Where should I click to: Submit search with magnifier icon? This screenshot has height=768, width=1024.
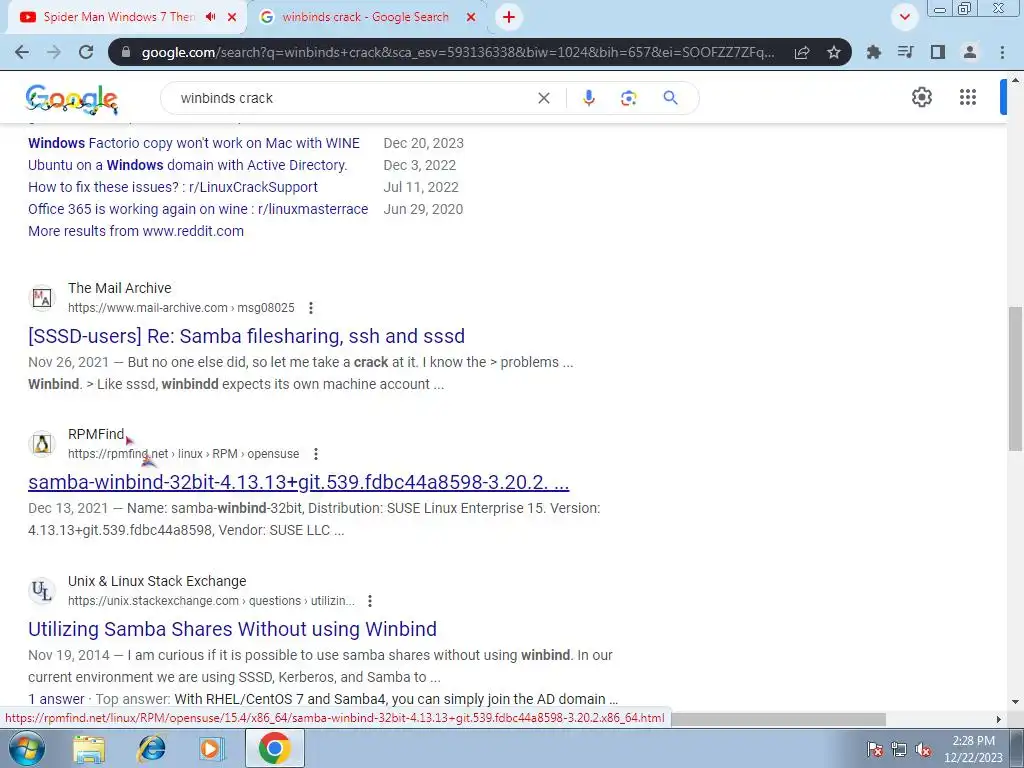(x=670, y=98)
